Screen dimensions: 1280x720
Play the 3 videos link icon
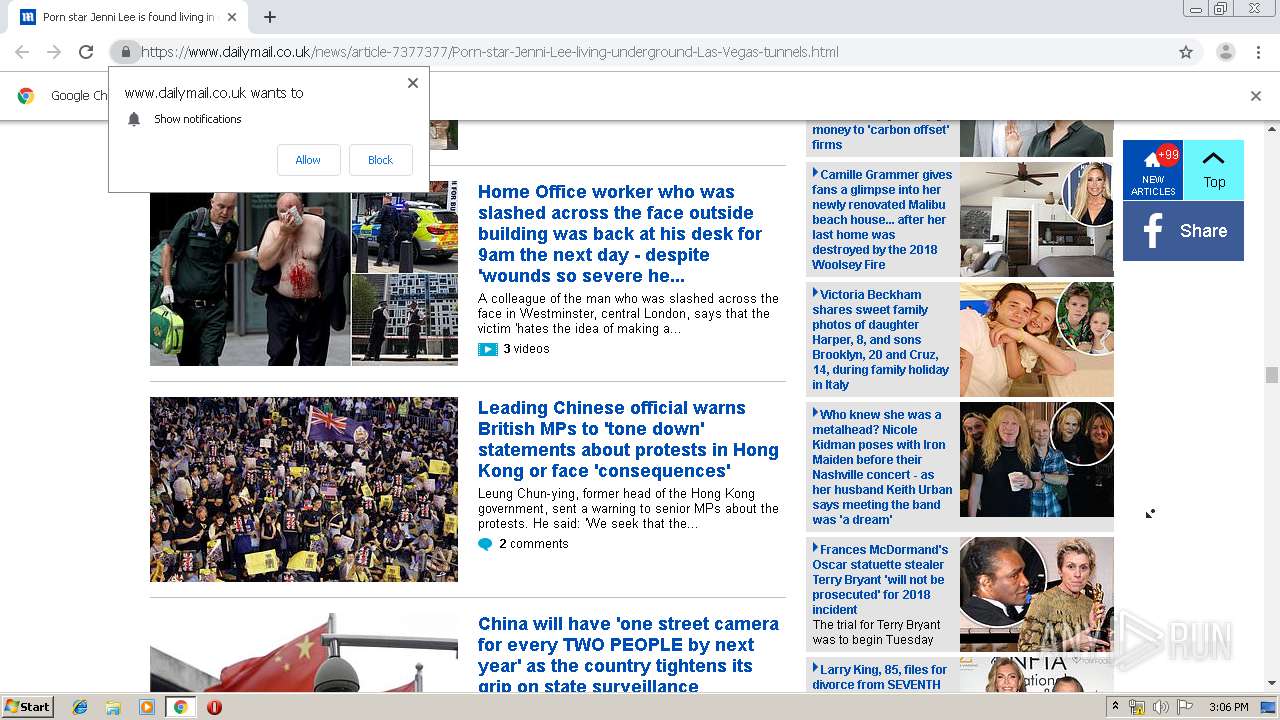coord(487,349)
